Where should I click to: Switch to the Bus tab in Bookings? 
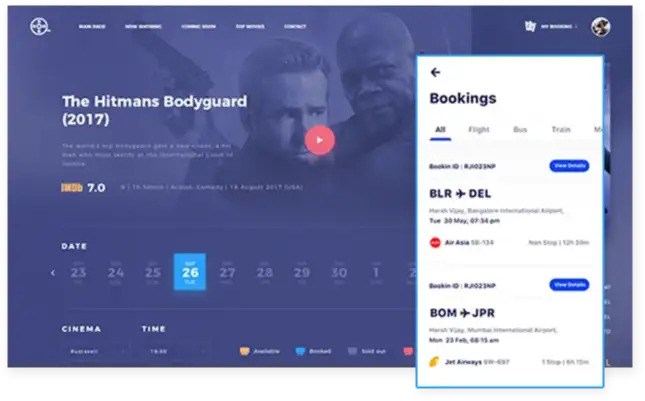pyautogui.click(x=520, y=130)
